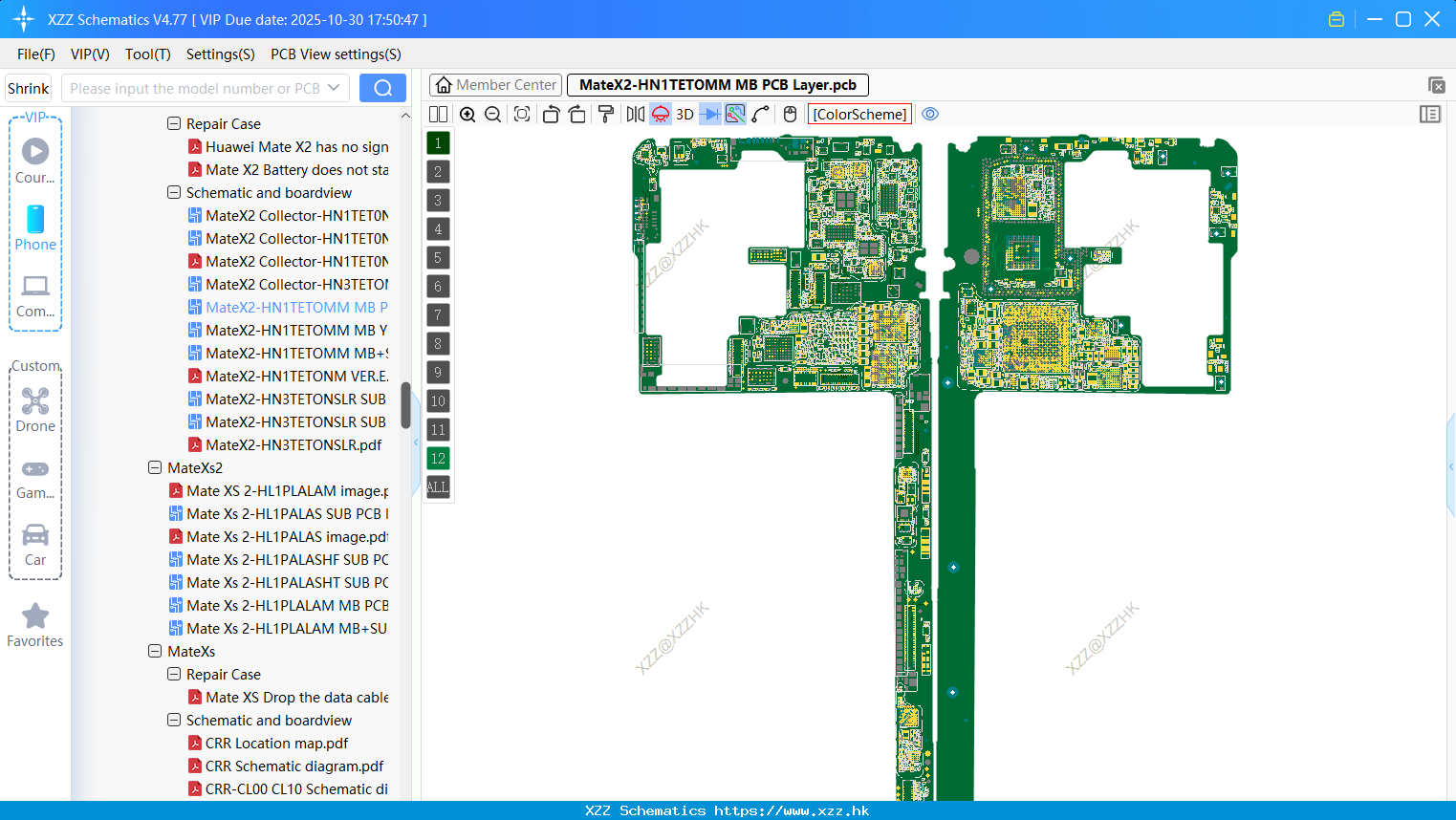
Task: Zoom in on the PCB view
Action: click(x=467, y=115)
